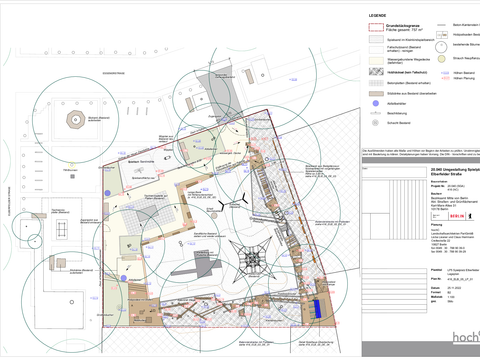Click the red dashed Grundstücksgrenze legend symbol
480x360 pixels.
tap(376, 27)
